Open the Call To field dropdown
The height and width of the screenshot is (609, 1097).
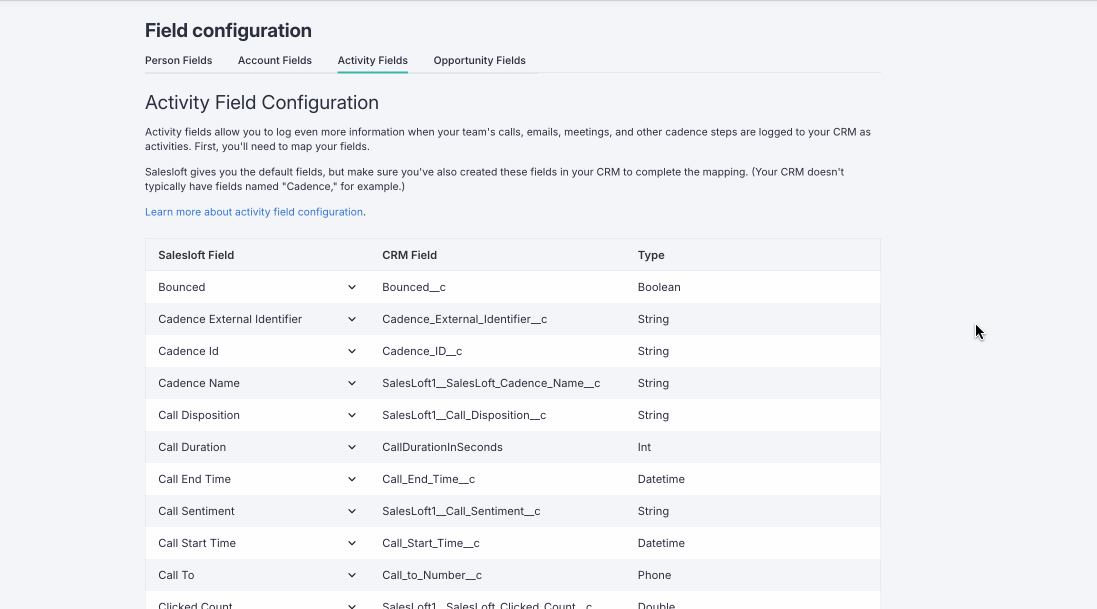point(351,575)
